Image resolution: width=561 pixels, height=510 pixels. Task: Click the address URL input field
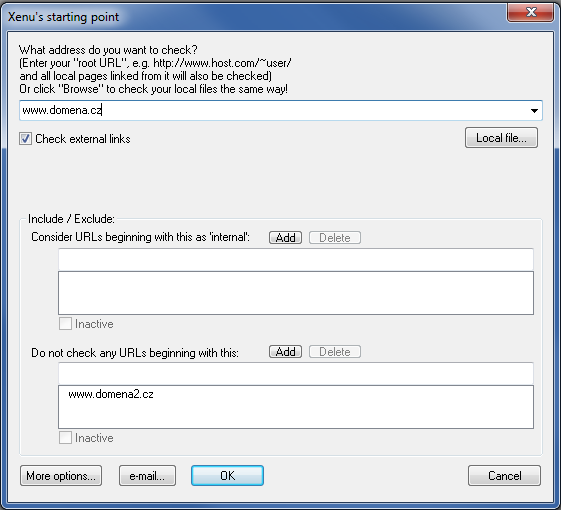[x=274, y=111]
